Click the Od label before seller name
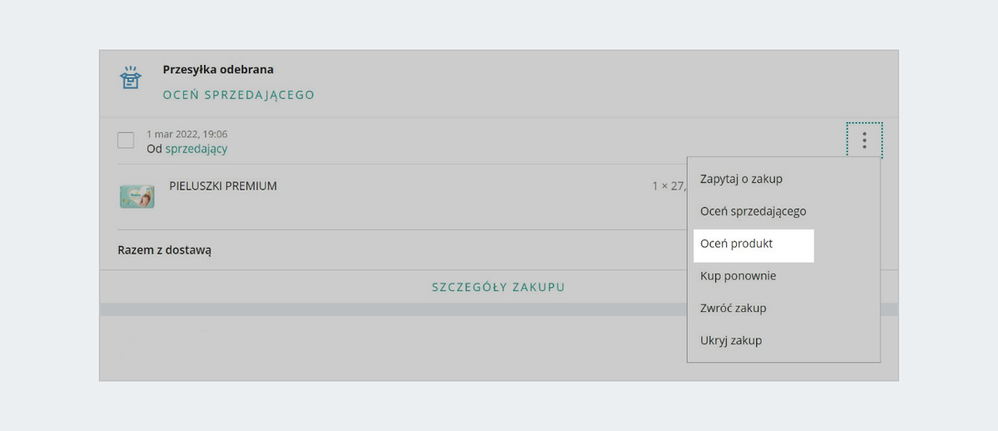998x431 pixels. (154, 149)
